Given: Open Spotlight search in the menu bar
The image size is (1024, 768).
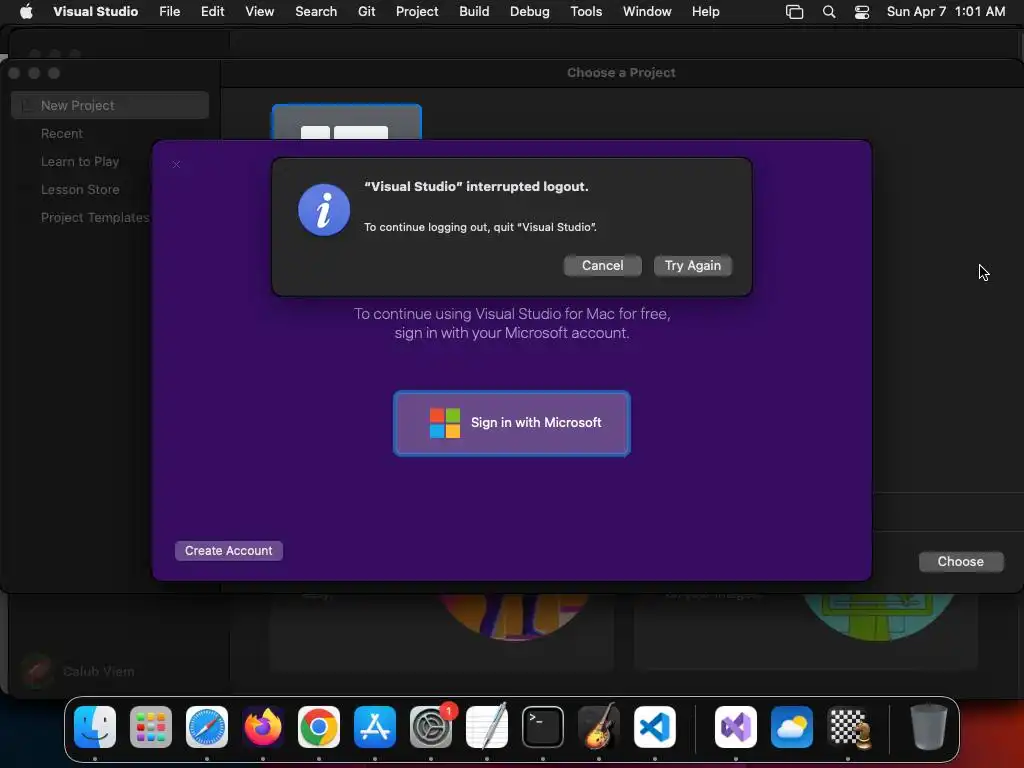Looking at the screenshot, I should tap(829, 11).
